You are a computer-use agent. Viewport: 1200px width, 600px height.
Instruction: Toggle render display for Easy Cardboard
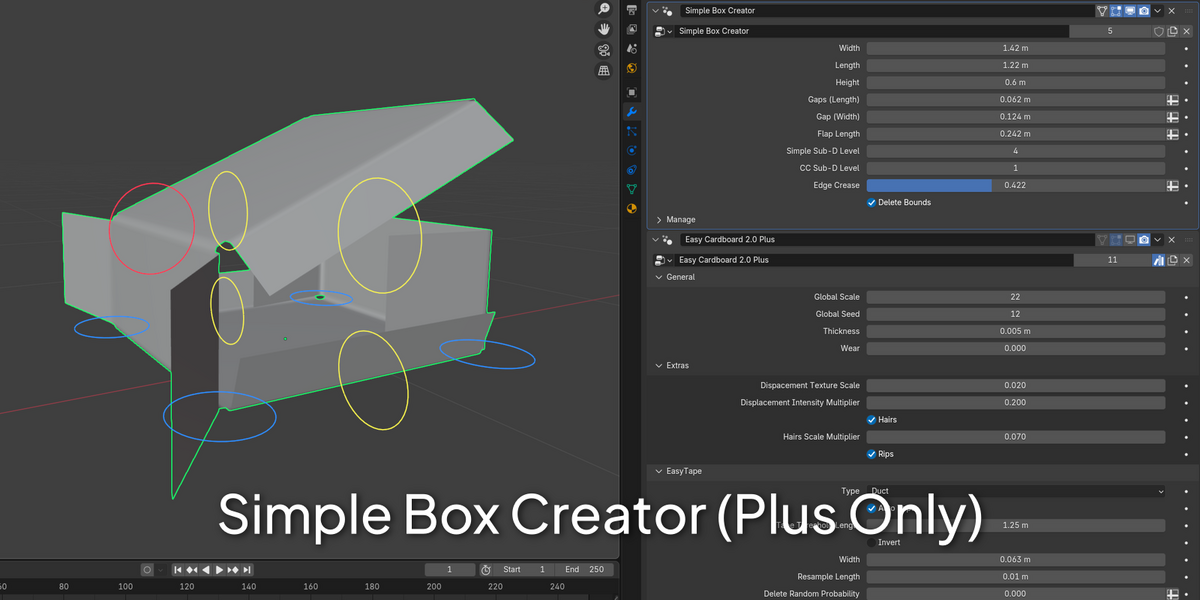click(x=1143, y=240)
